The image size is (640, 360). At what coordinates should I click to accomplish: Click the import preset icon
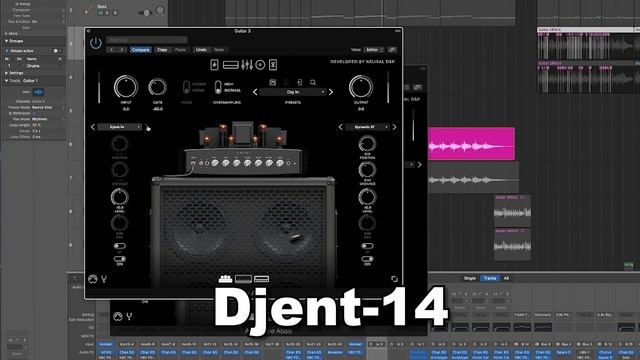tap(299, 82)
